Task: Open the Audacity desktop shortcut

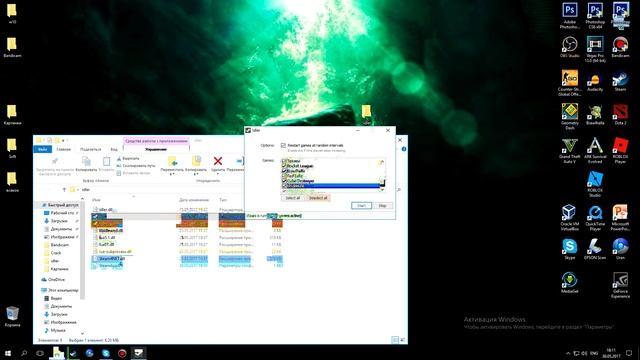Action: [x=595, y=80]
